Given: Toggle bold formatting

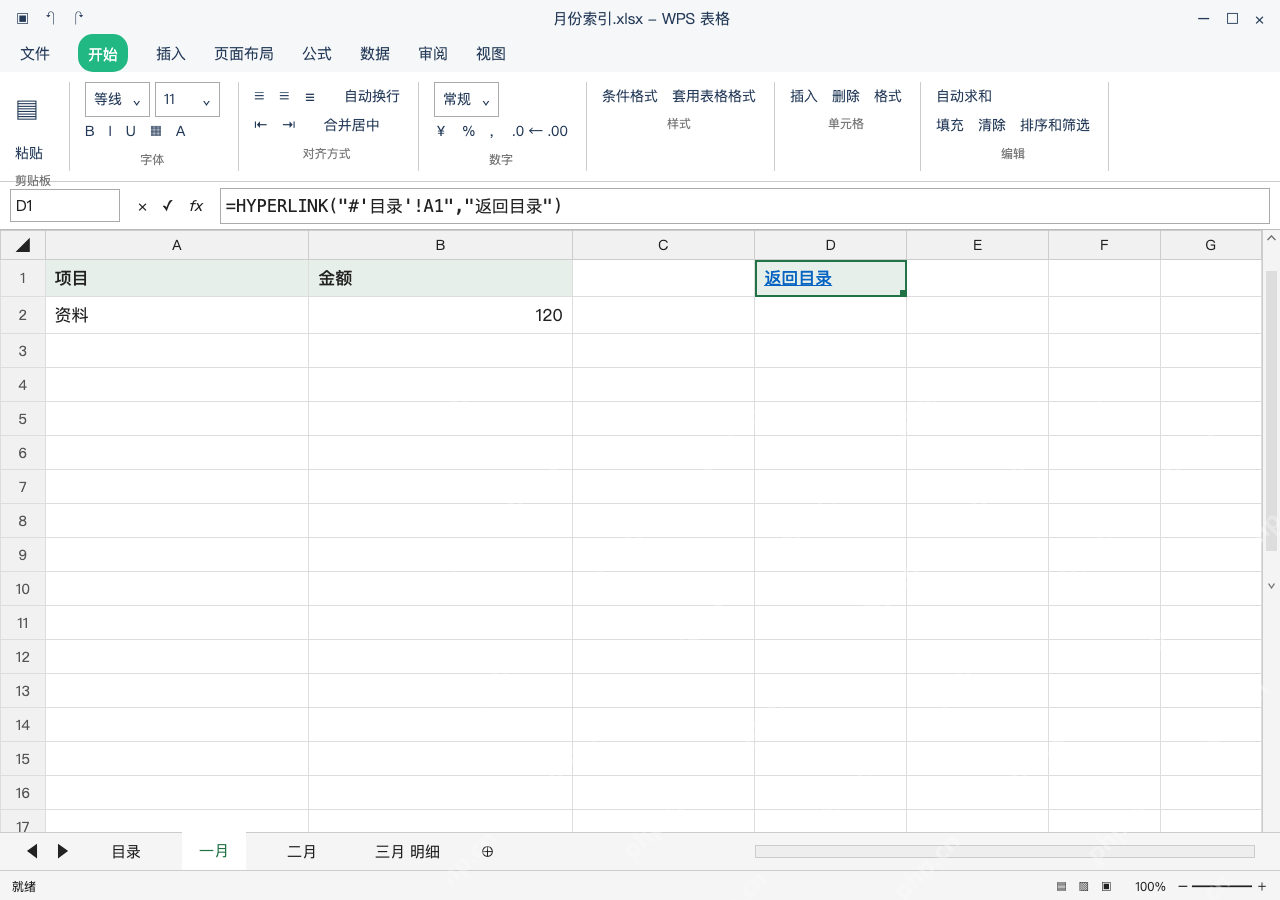Looking at the screenshot, I should [x=90, y=131].
